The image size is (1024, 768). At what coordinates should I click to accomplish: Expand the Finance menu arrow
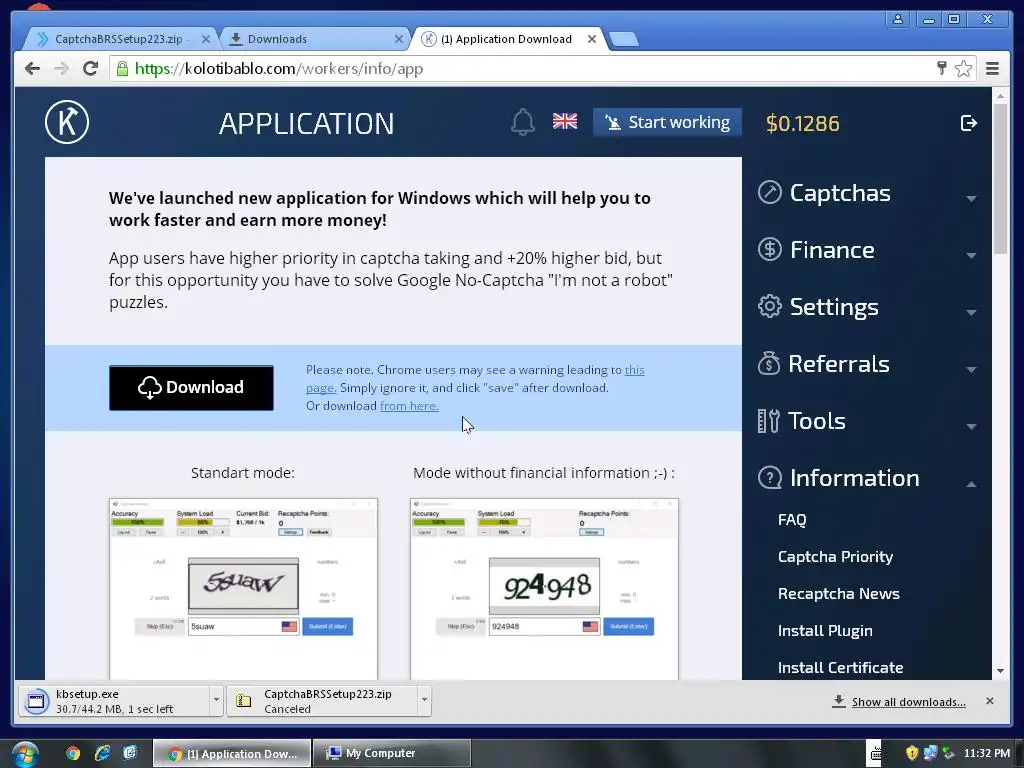(971, 255)
